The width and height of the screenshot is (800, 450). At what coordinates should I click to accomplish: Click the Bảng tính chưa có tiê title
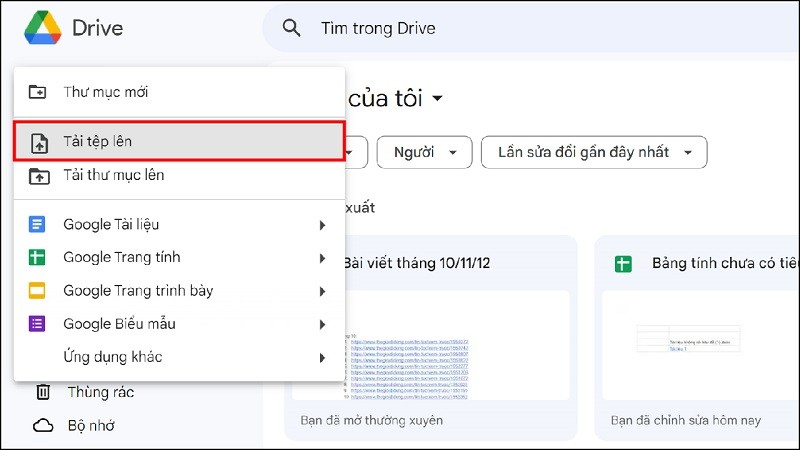[724, 263]
